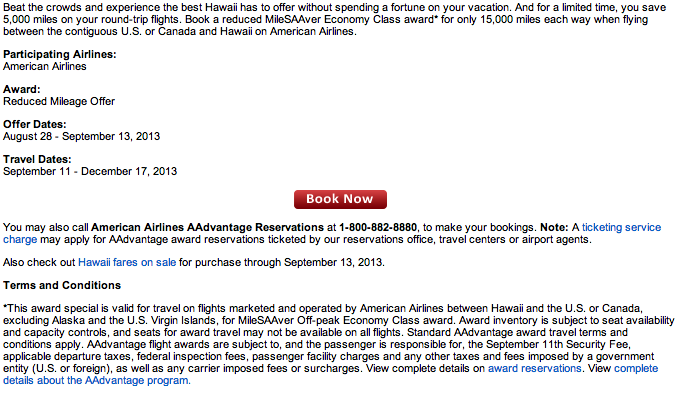
Task: Click the bold Note: label
Action: [554, 227]
